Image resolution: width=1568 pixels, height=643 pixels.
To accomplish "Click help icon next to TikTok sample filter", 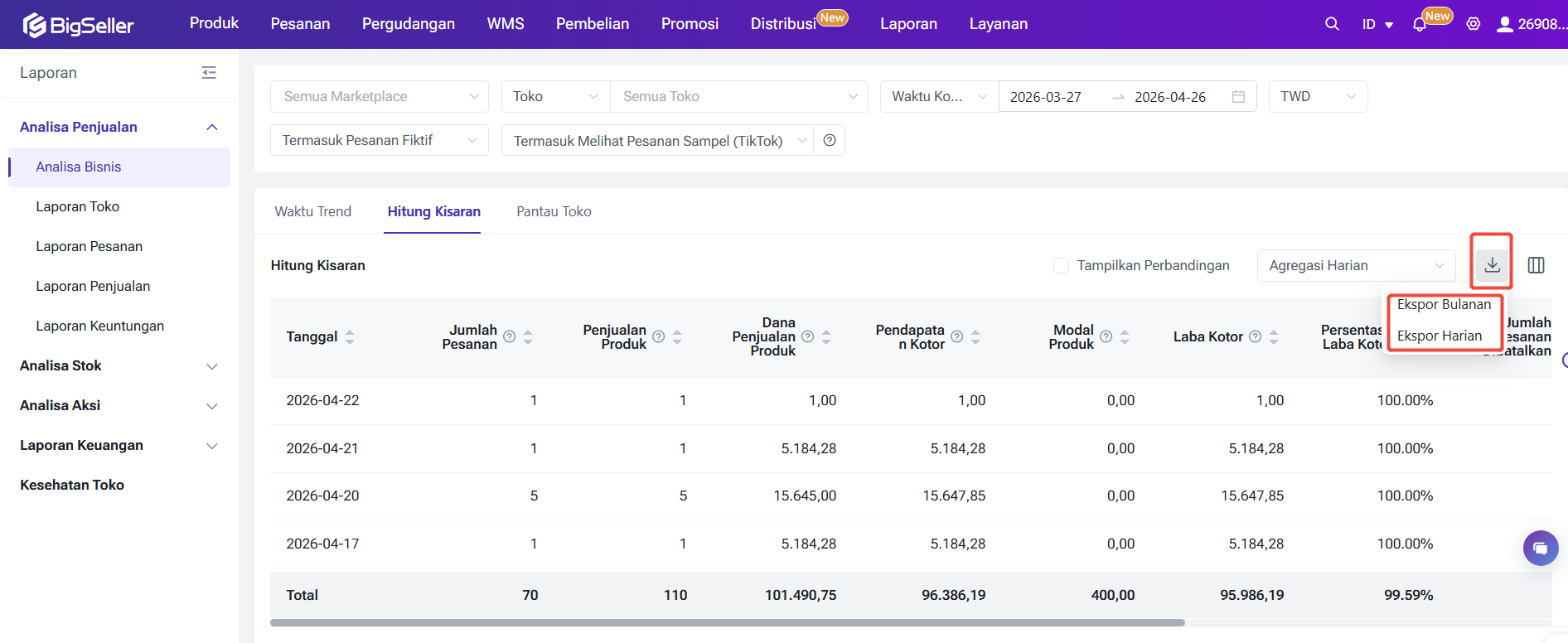I will 830,141.
